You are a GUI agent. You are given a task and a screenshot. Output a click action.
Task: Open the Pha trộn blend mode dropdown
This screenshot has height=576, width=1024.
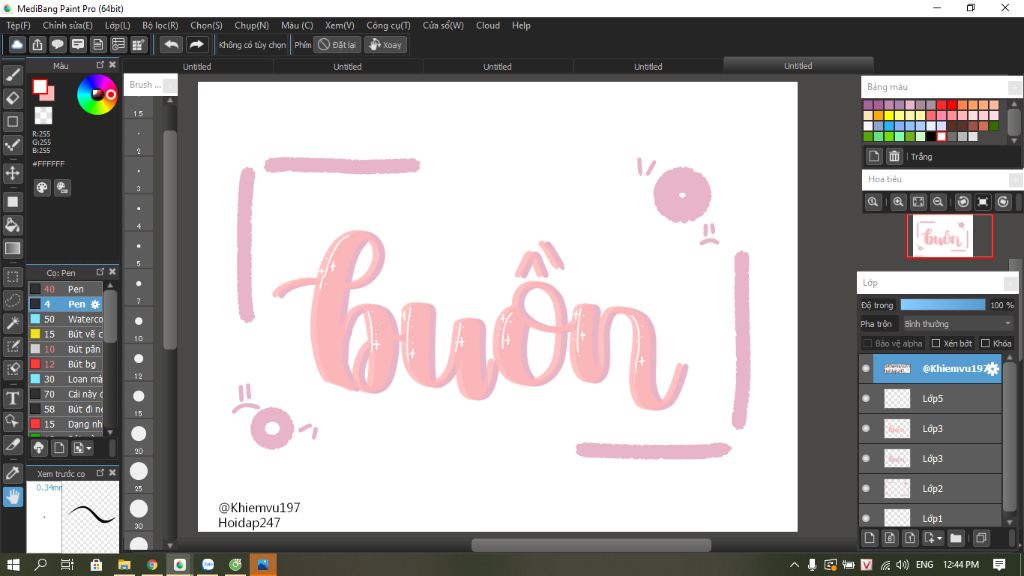(957, 324)
